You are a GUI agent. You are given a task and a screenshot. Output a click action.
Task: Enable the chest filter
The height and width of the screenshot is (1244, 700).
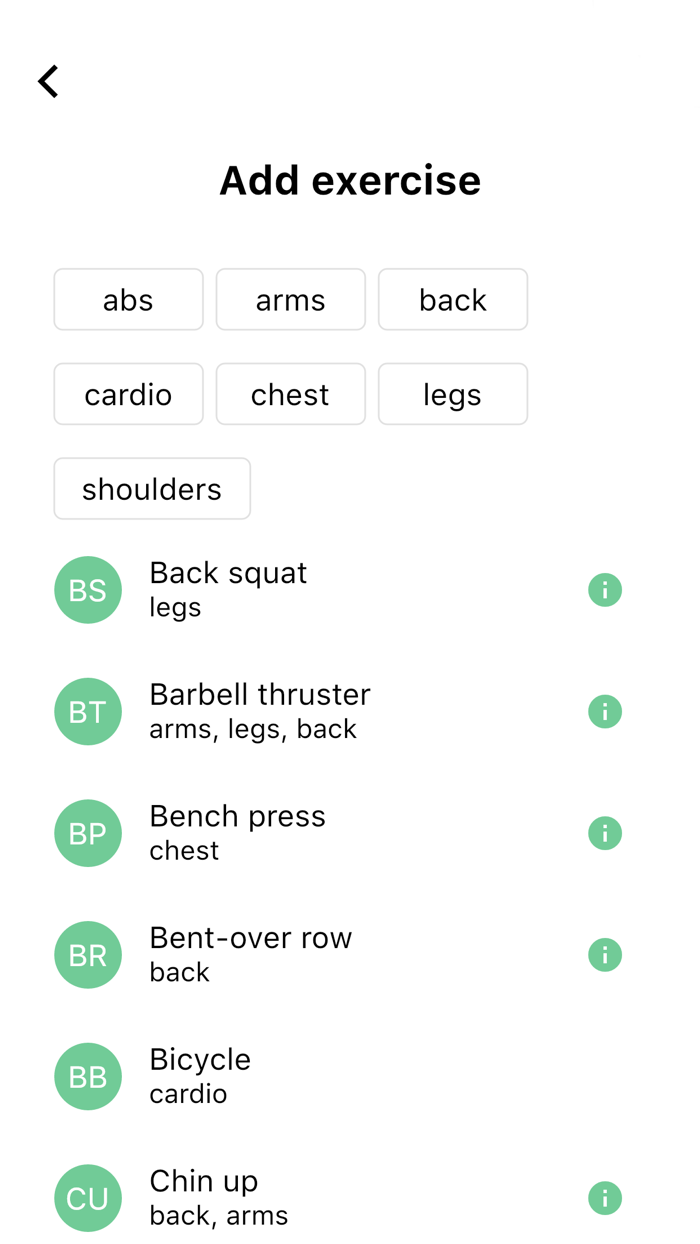290,394
